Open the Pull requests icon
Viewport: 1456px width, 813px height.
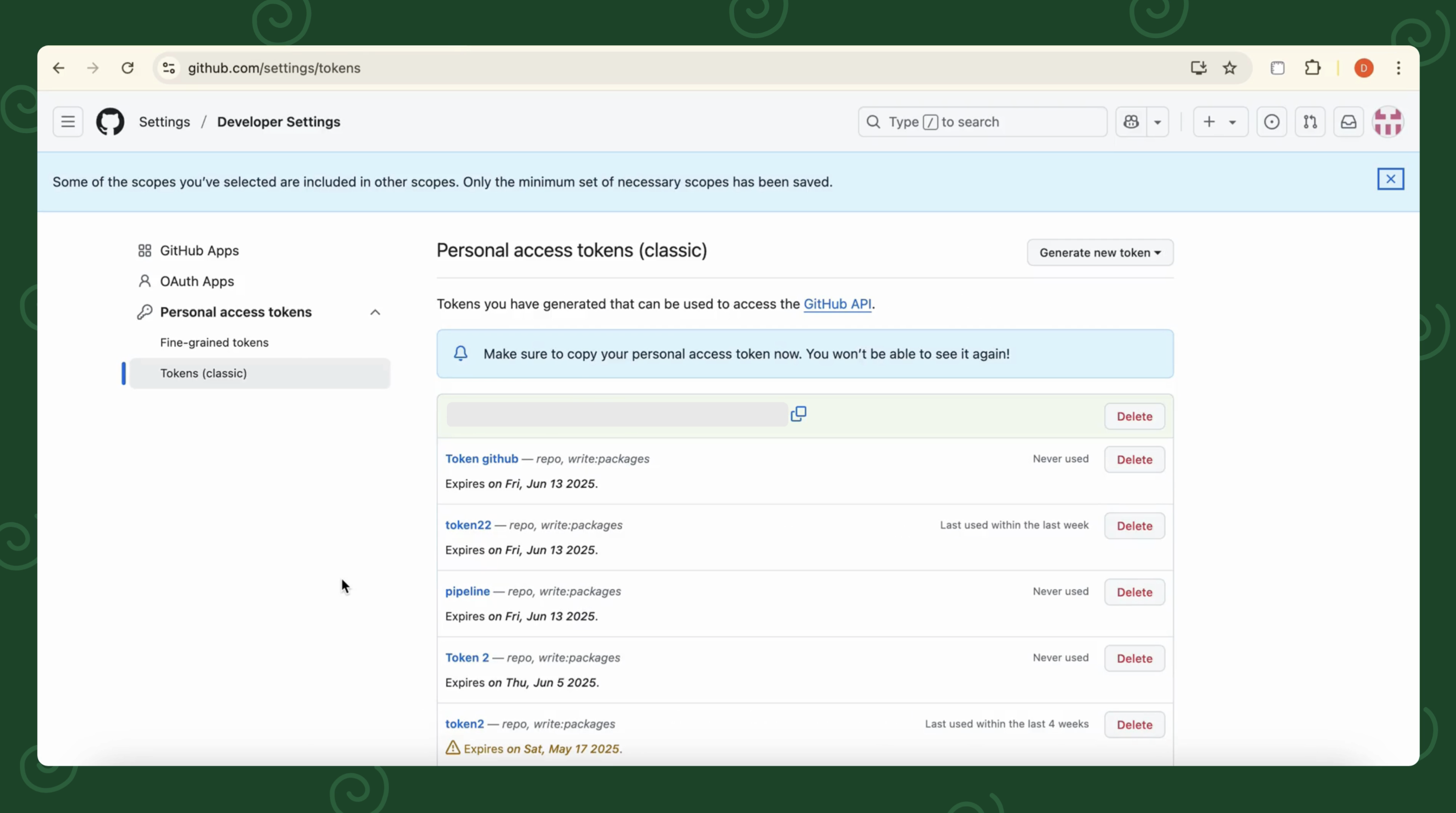tap(1310, 121)
